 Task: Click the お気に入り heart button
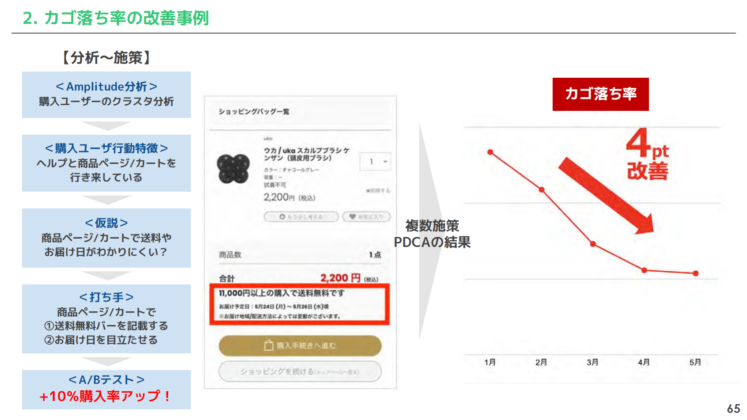pos(366,217)
